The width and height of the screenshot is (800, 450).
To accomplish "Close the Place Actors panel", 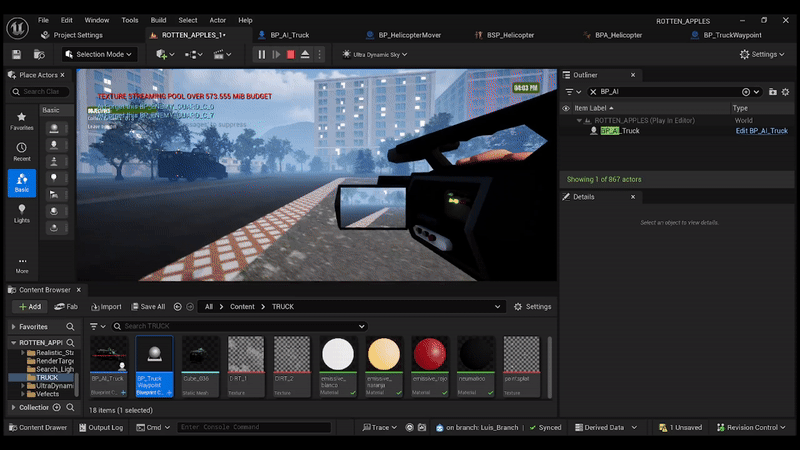I will [x=63, y=75].
